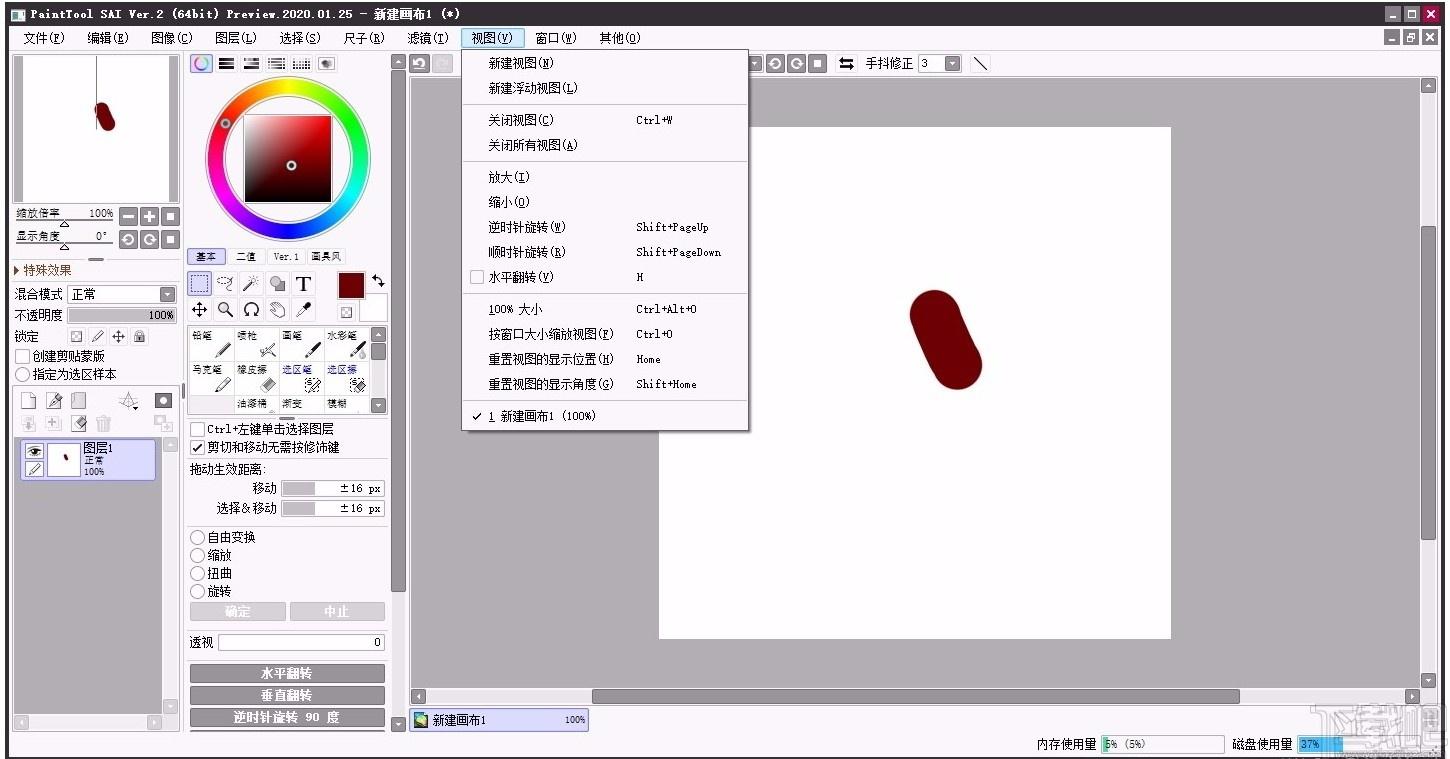Click brush list scroll-up arrow
The width and height of the screenshot is (1450, 759).
[x=378, y=335]
